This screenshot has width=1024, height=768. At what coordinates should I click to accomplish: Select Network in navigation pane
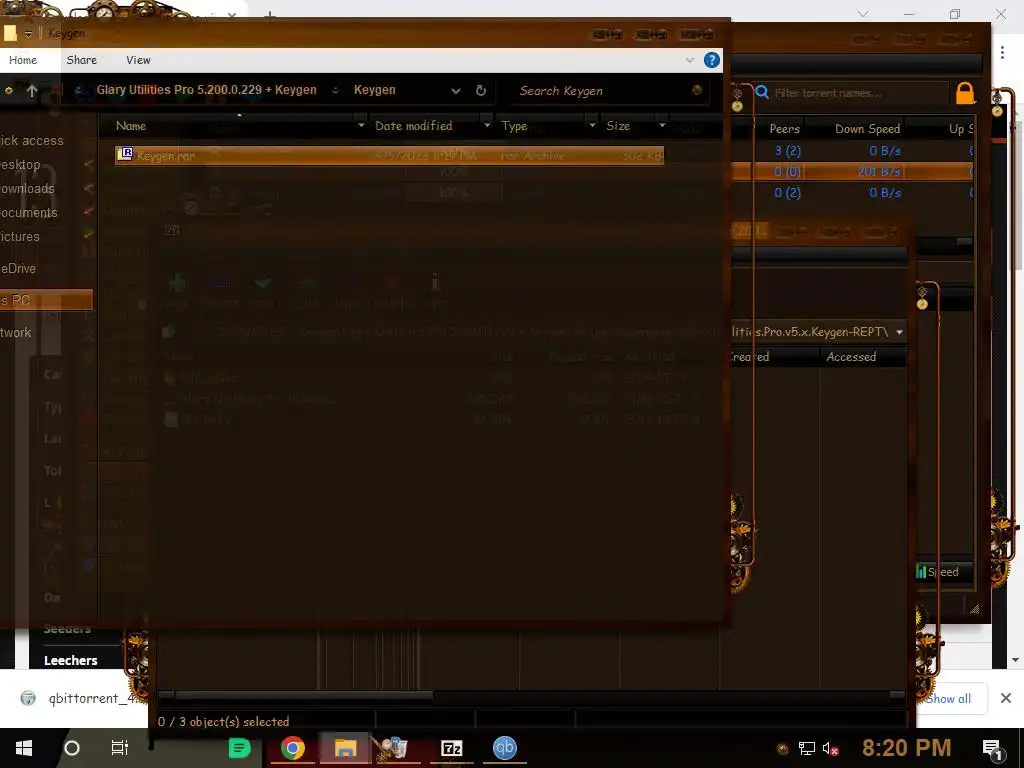[x=16, y=332]
